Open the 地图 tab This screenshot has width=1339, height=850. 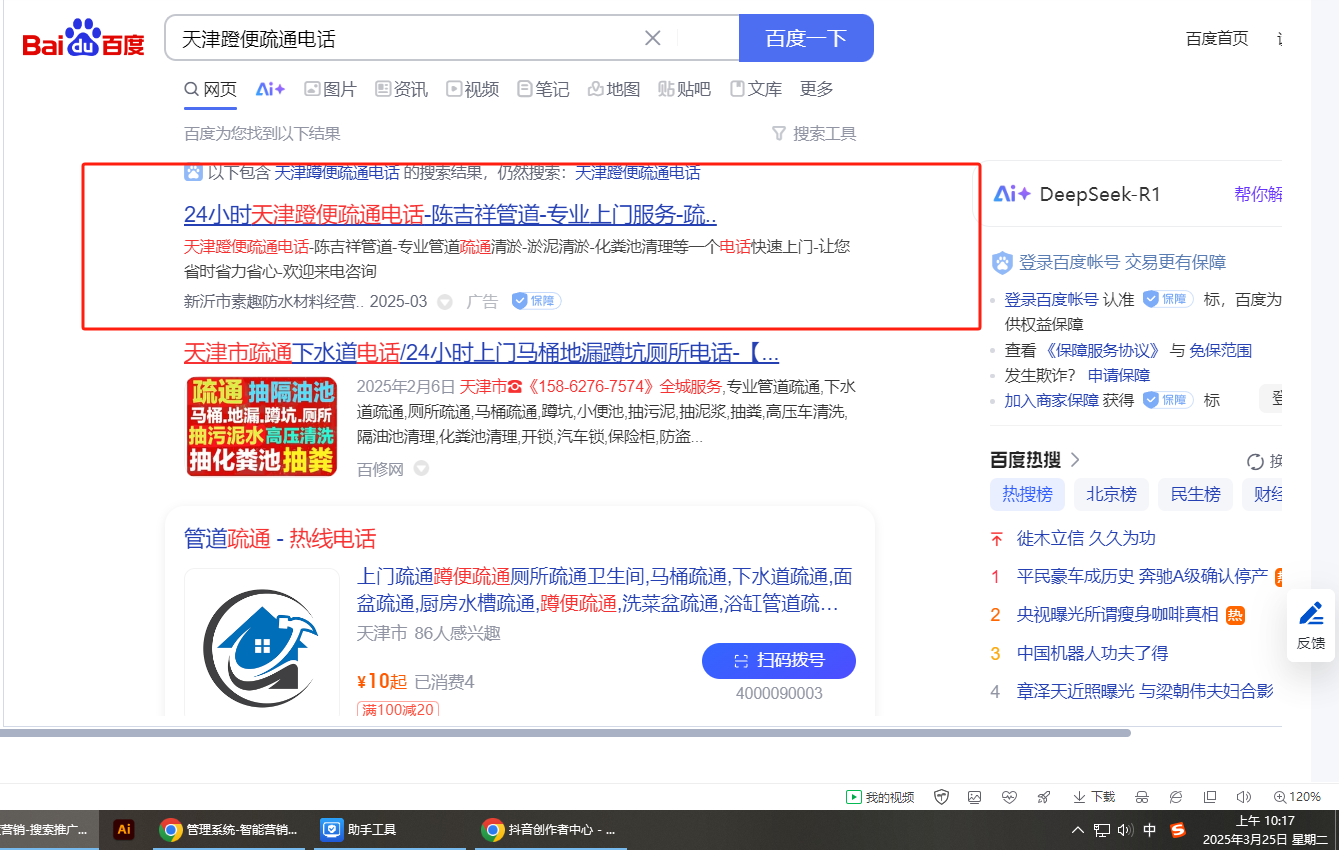(614, 89)
